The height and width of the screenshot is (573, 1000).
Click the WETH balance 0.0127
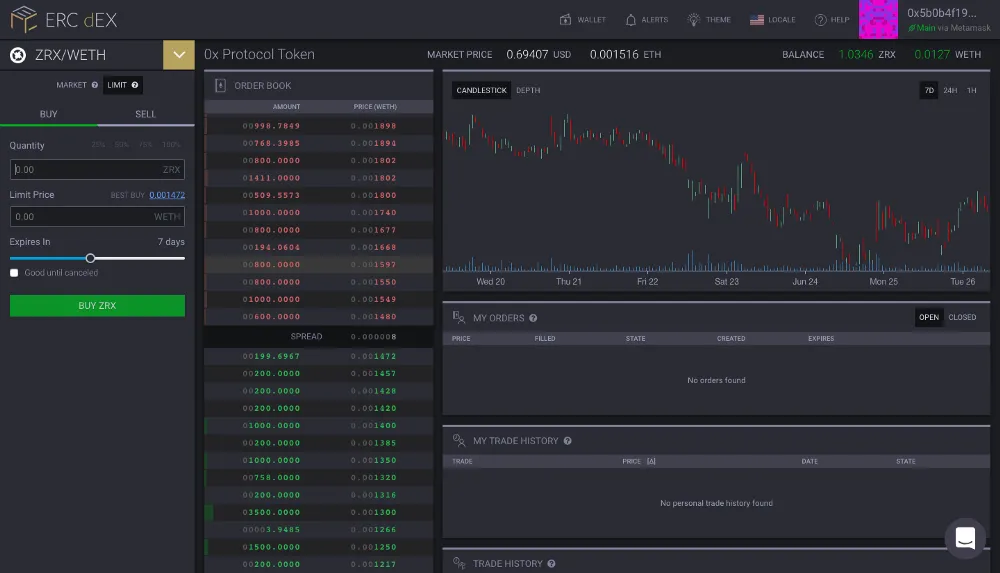click(932, 55)
